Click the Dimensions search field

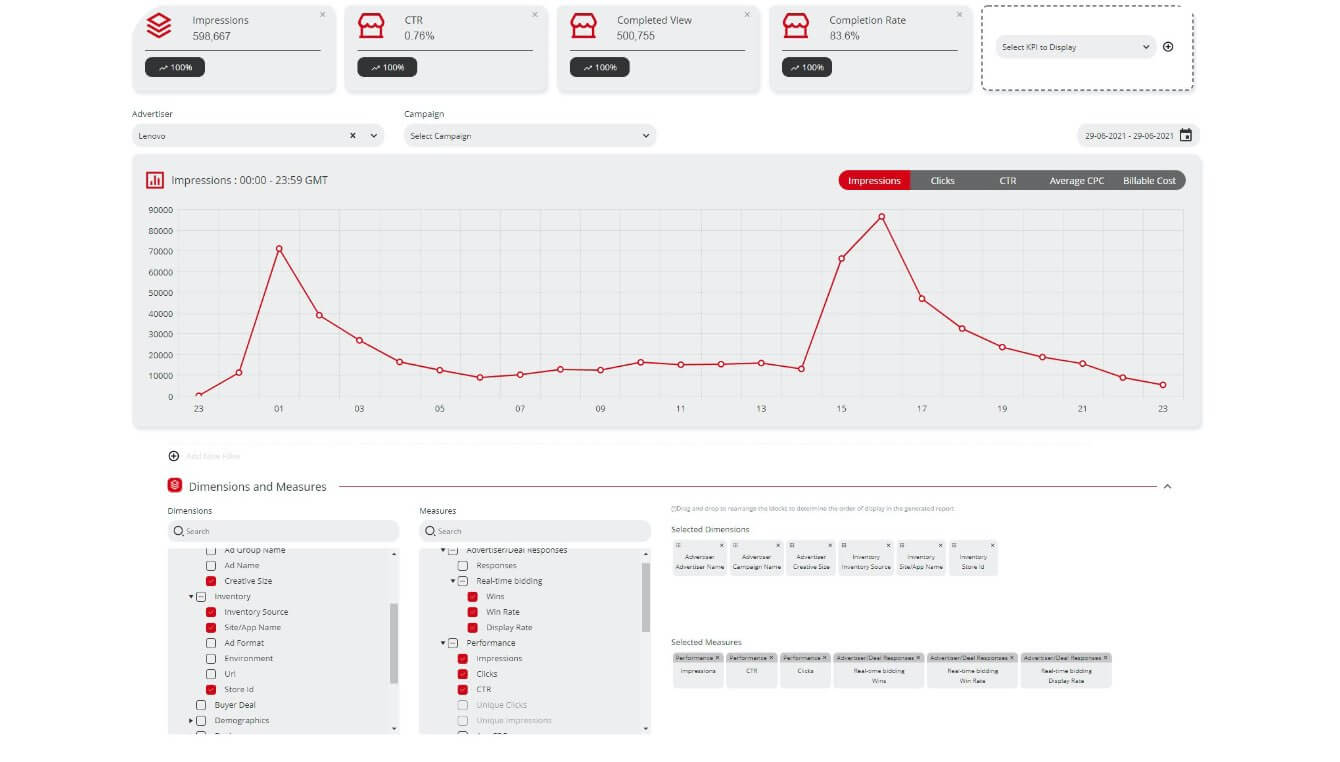(x=283, y=531)
